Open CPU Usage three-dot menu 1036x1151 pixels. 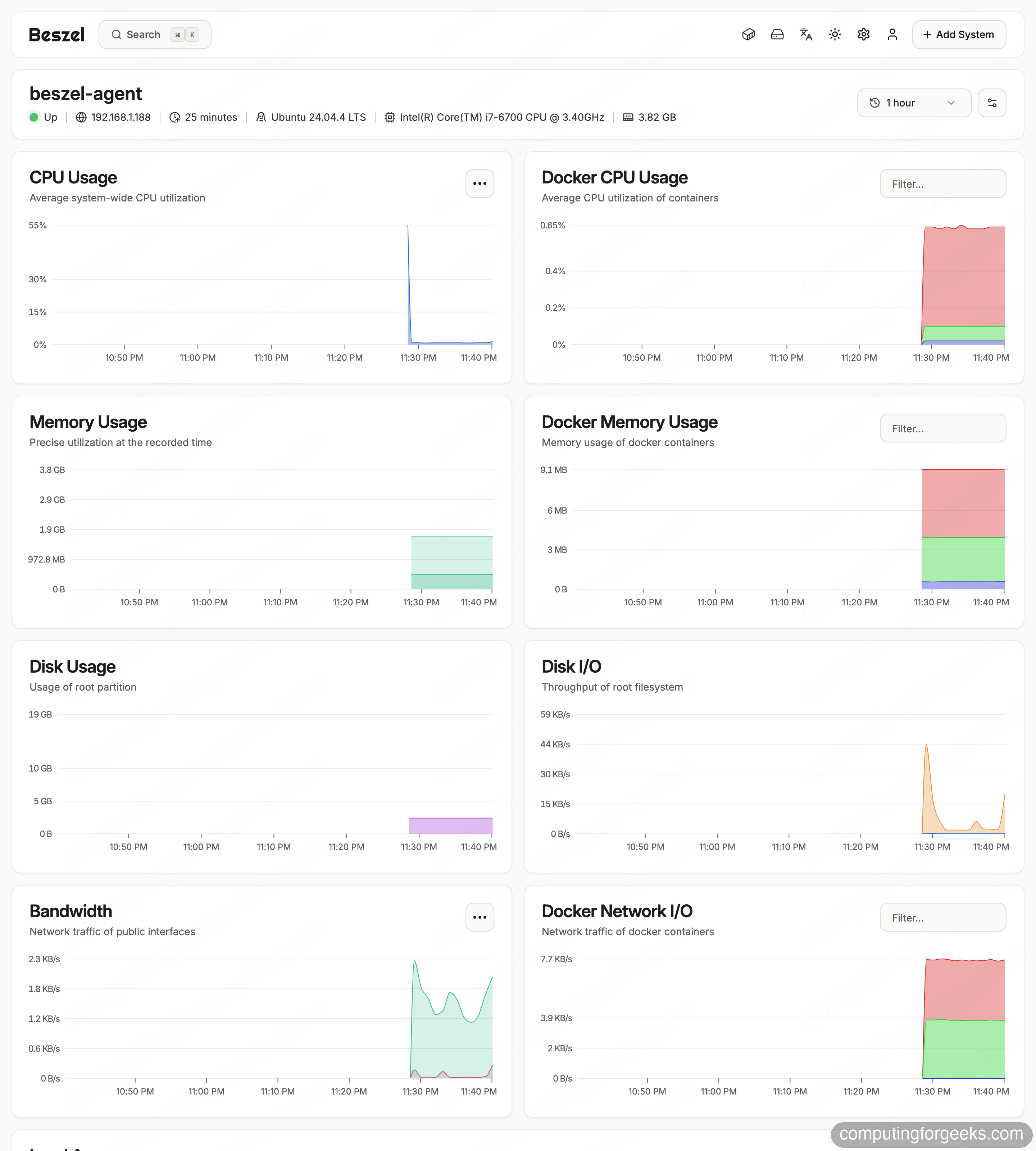[479, 183]
